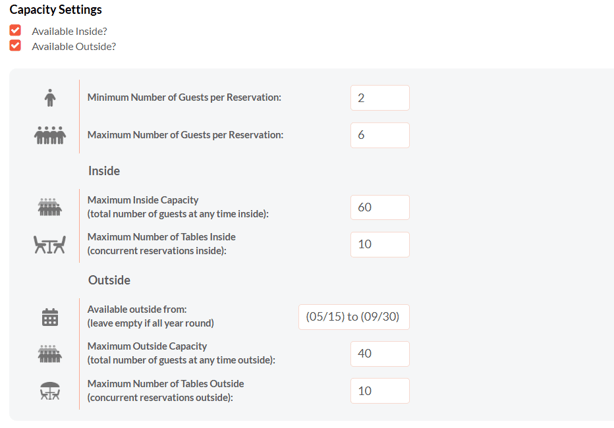The image size is (614, 428).
Task: Click the Maximum Number of Tables Outside field
Action: 380,391
